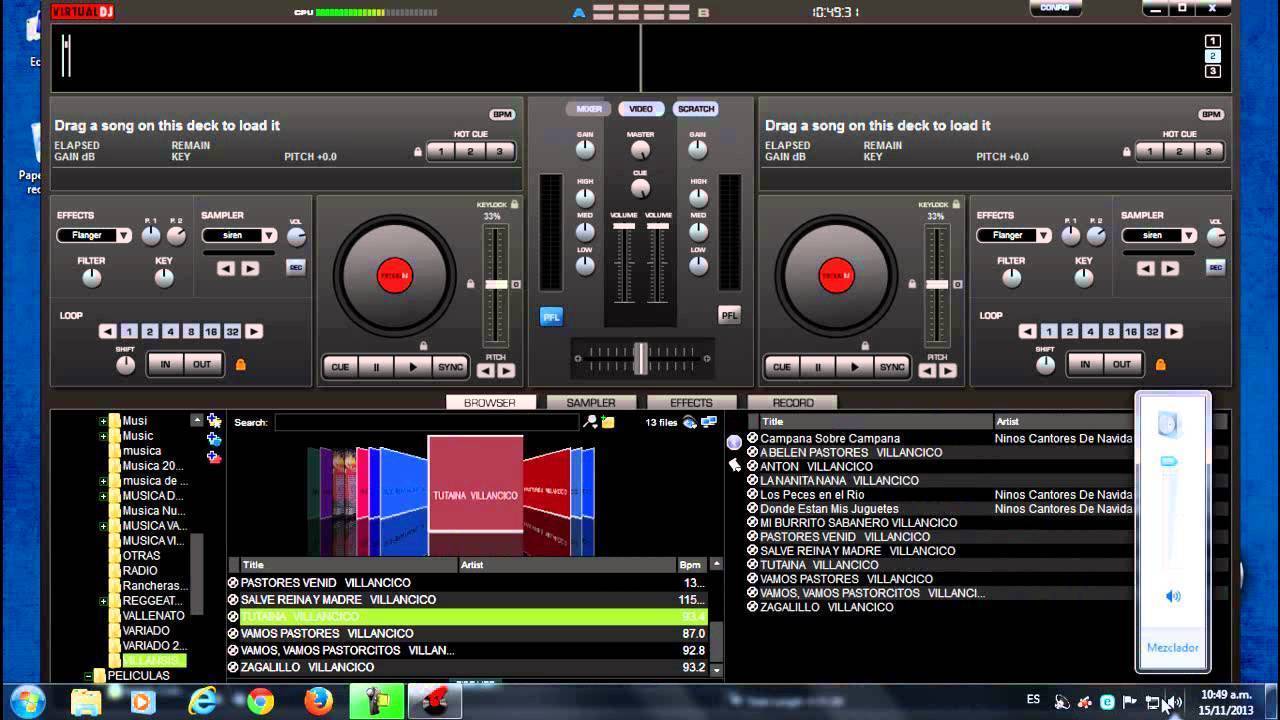Expand the REGGEAT... folder in the tree
This screenshot has height=720, width=1280.
coord(103,601)
